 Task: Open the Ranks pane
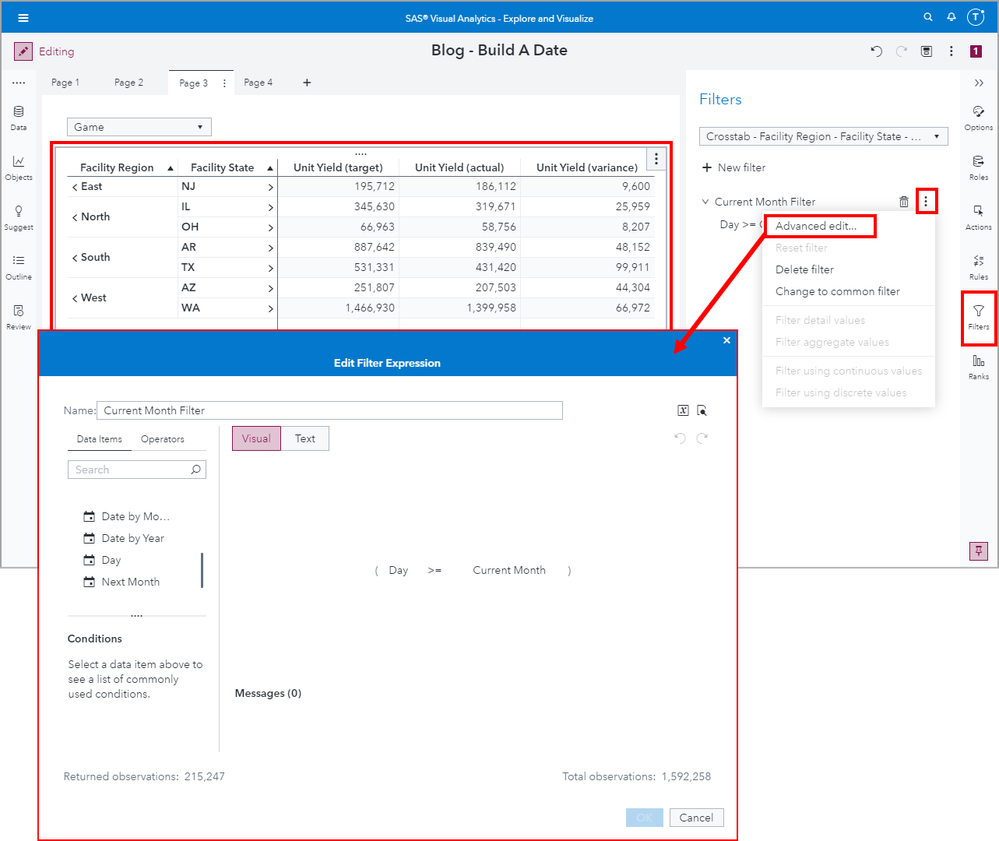(979, 367)
